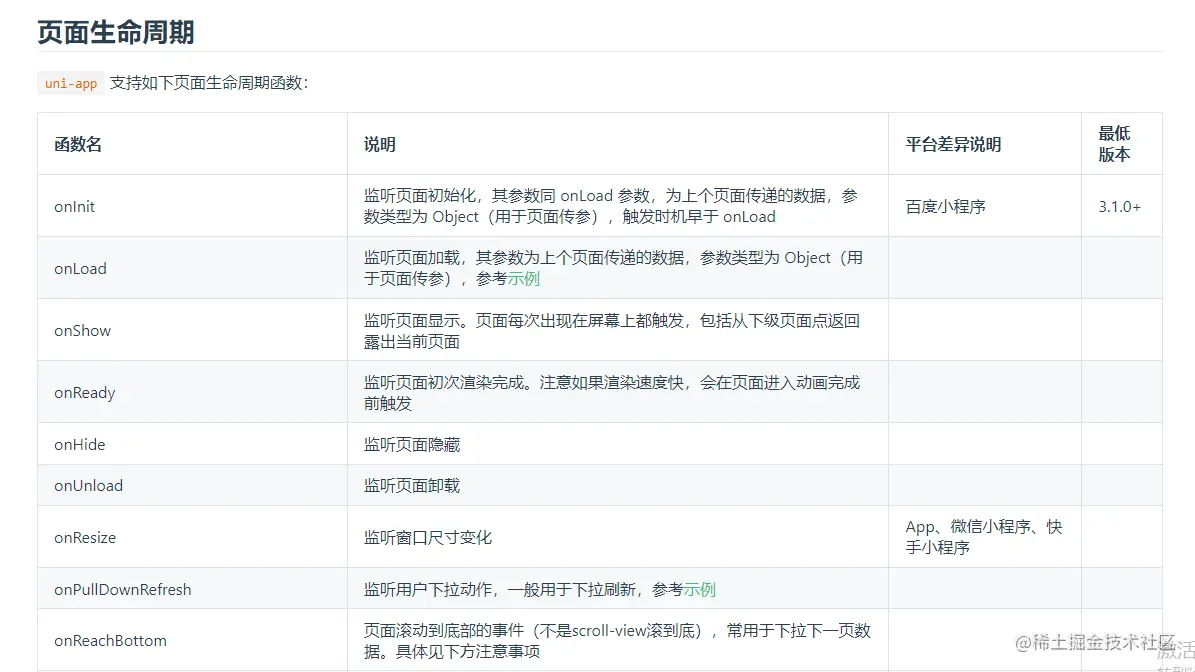Click the onReady description about 初次渲染完成
Image resolution: width=1195 pixels, height=672 pixels.
click(x=611, y=393)
